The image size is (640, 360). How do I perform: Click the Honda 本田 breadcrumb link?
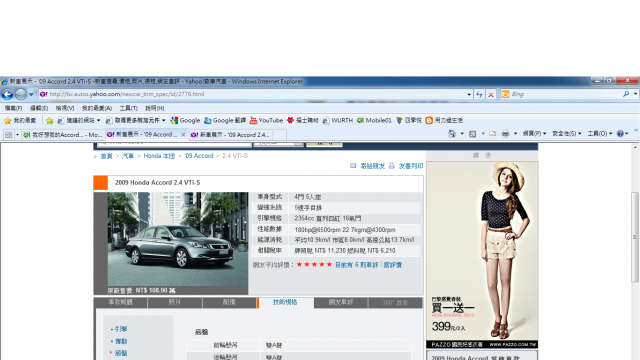tap(159, 156)
